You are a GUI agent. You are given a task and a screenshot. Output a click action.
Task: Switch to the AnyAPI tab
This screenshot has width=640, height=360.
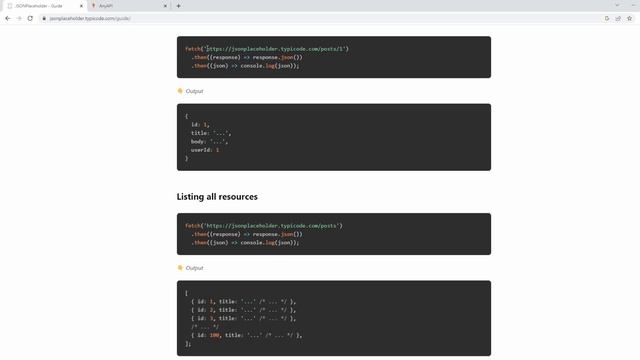pyautogui.click(x=128, y=6)
